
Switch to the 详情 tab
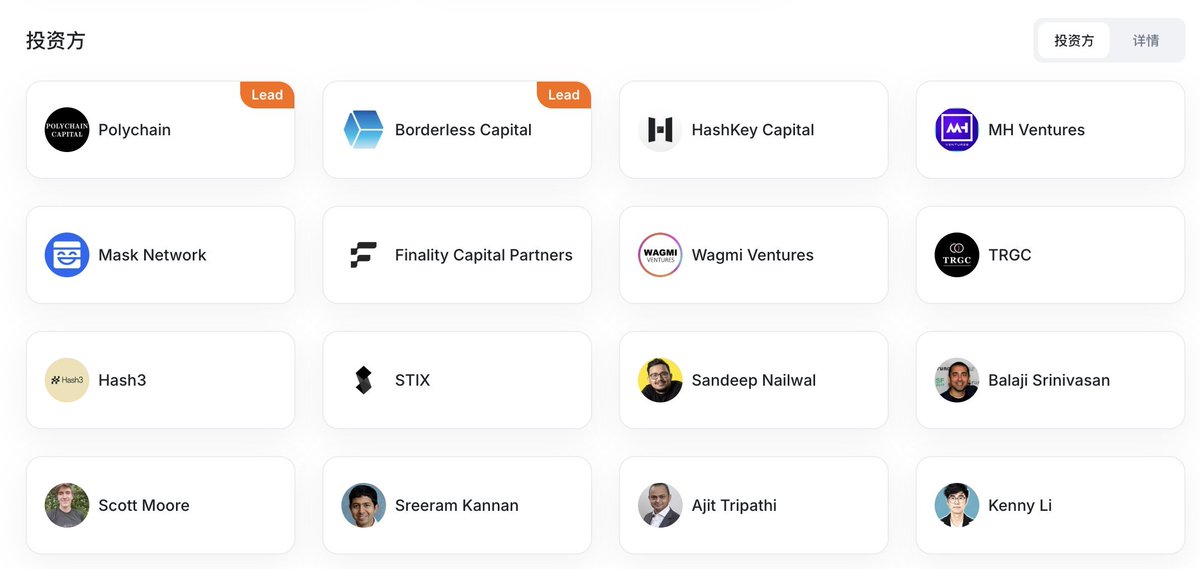pos(1146,41)
